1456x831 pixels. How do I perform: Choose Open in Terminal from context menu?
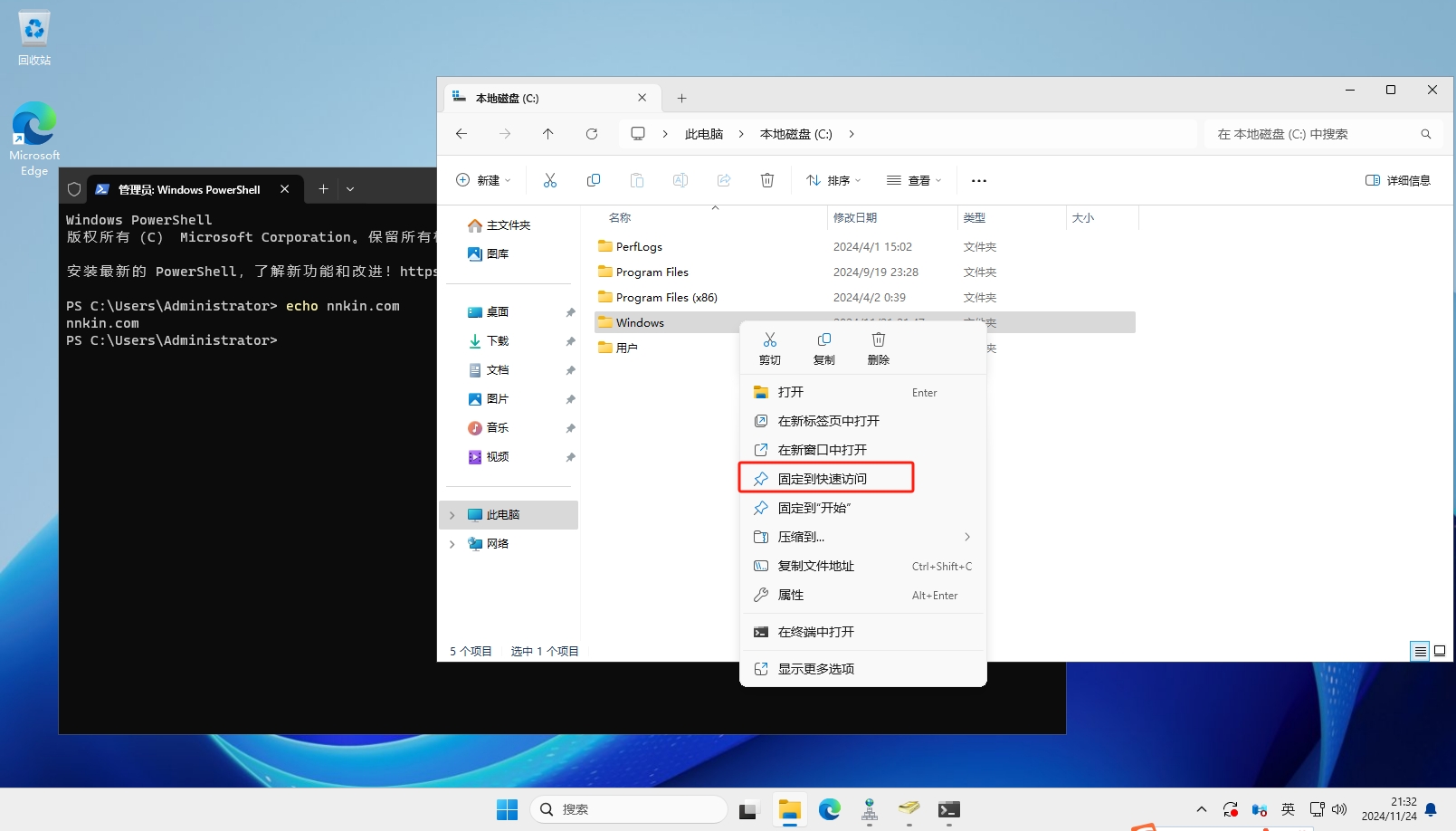pyautogui.click(x=815, y=632)
